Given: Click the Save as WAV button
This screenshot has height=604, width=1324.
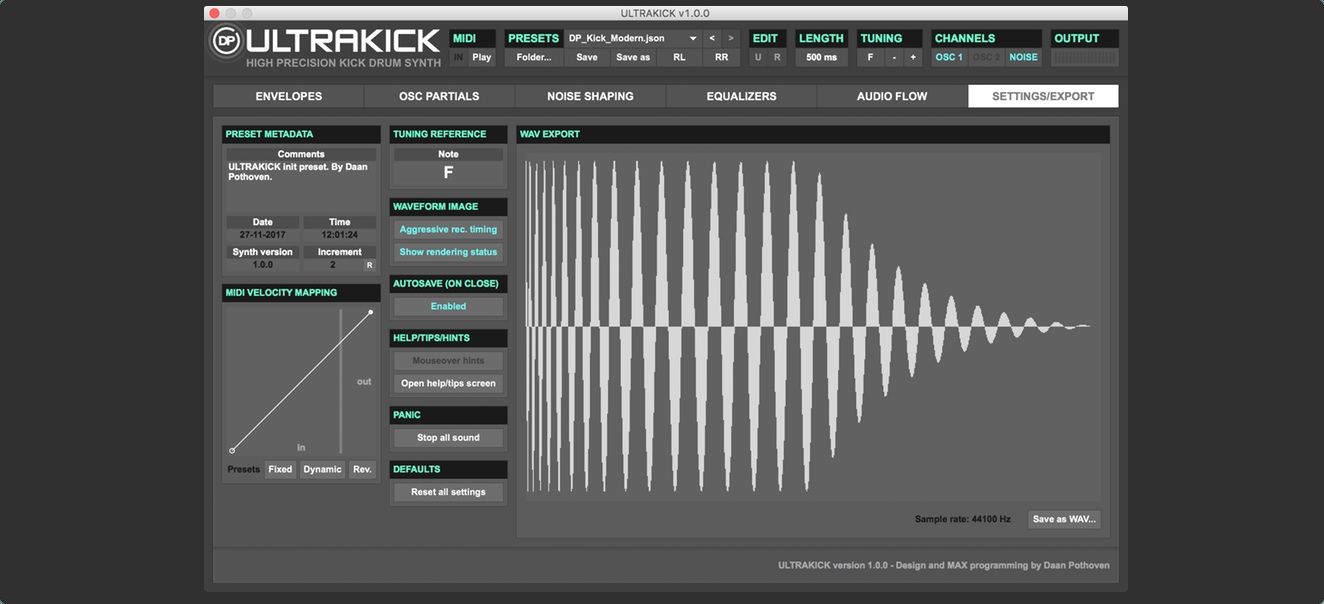Looking at the screenshot, I should click(1064, 519).
